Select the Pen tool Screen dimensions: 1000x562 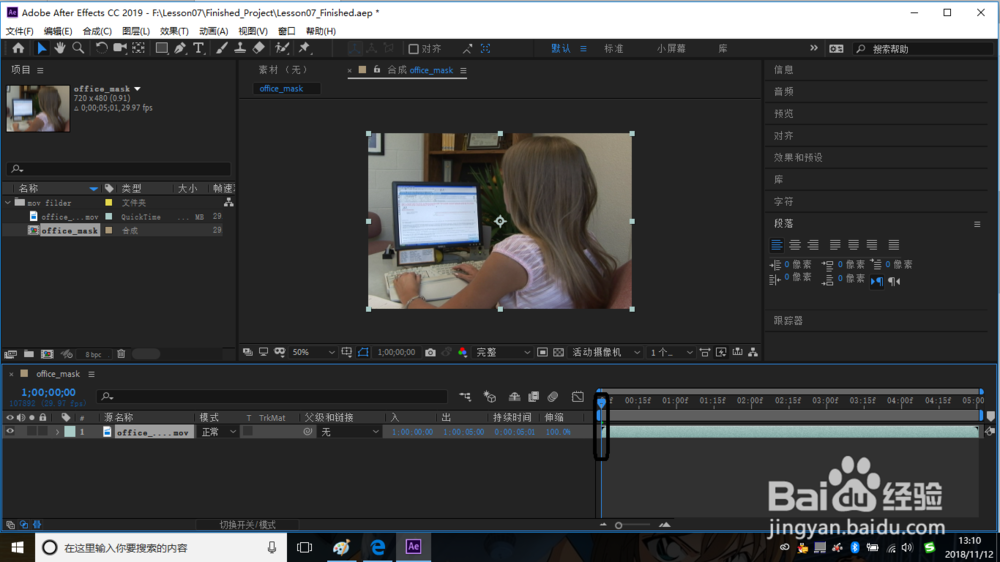(180, 48)
